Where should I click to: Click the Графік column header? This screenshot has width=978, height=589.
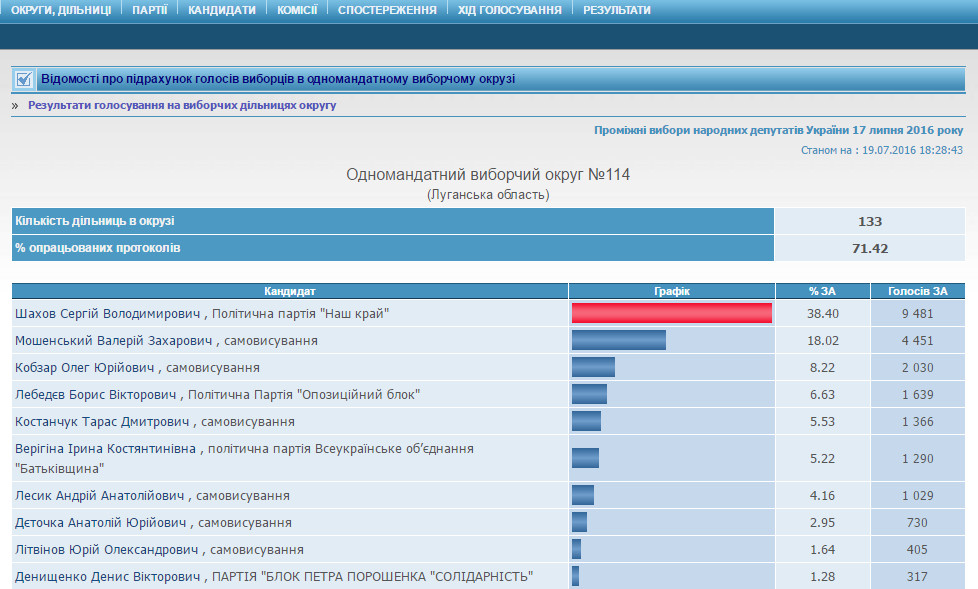(x=672, y=291)
